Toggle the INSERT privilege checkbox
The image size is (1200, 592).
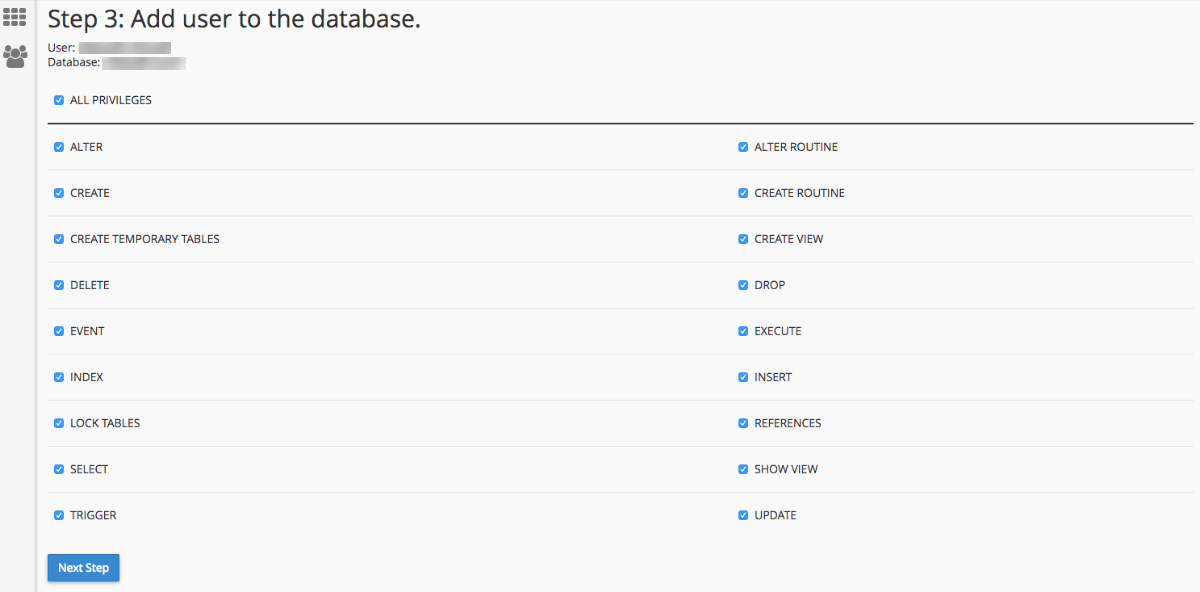click(x=743, y=377)
